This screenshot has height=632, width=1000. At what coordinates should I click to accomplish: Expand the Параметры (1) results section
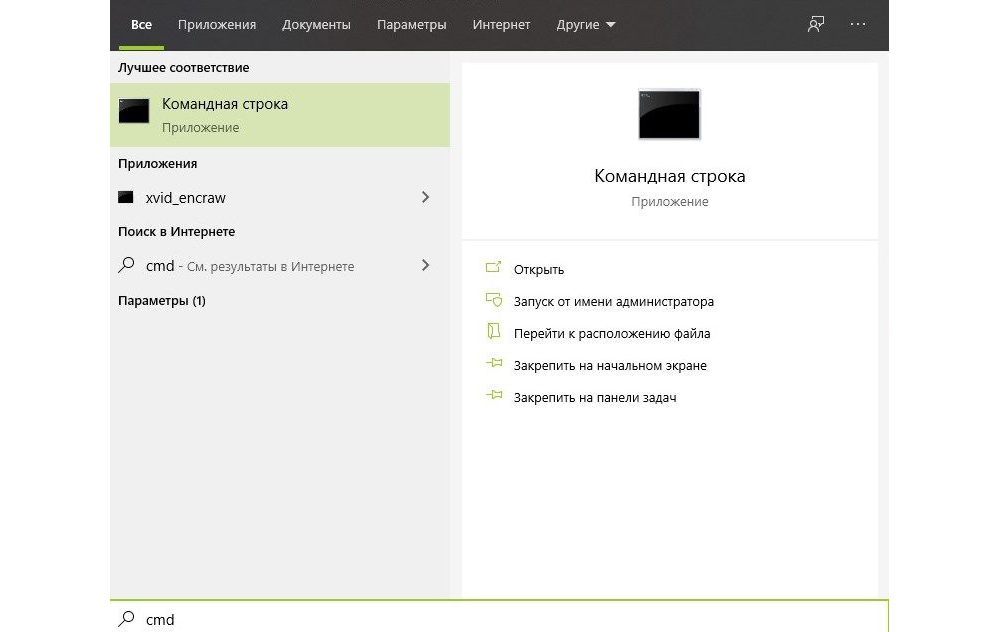click(x=162, y=300)
